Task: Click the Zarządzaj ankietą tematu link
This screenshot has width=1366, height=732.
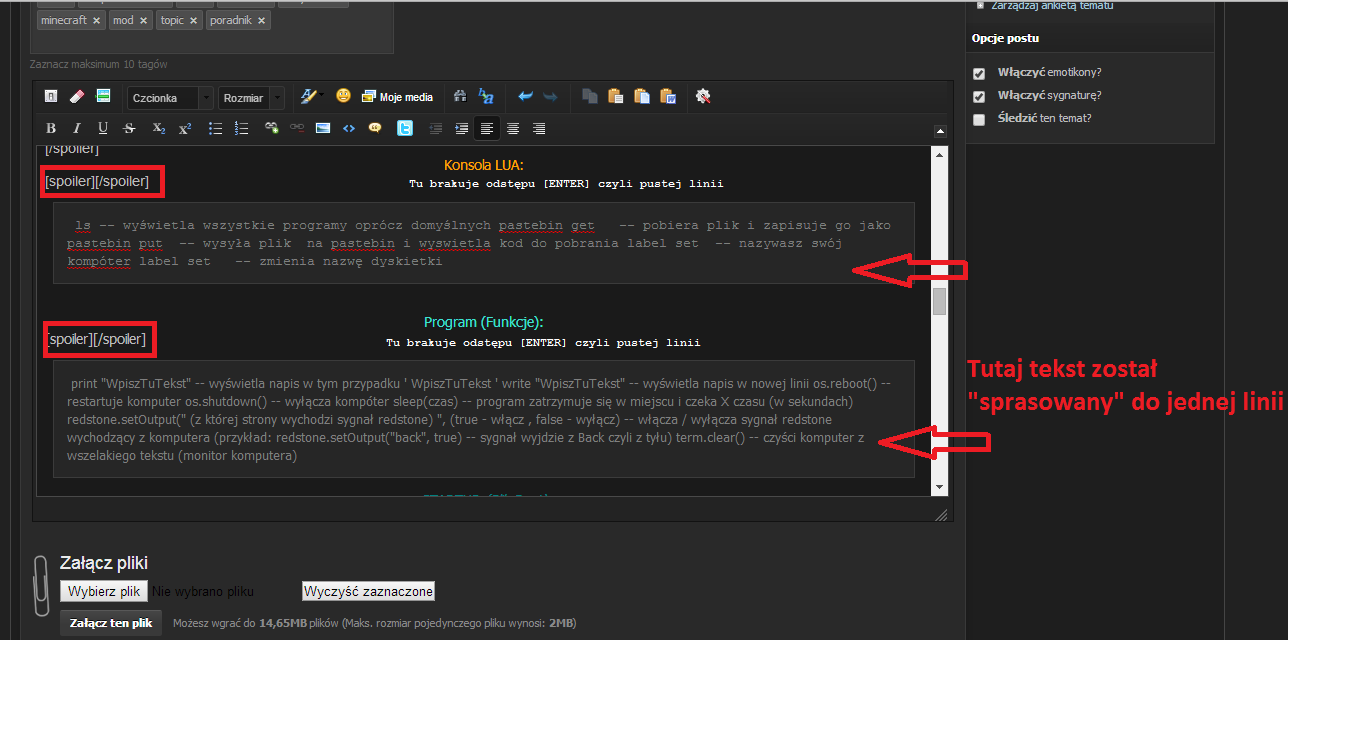Action: 1052,5
